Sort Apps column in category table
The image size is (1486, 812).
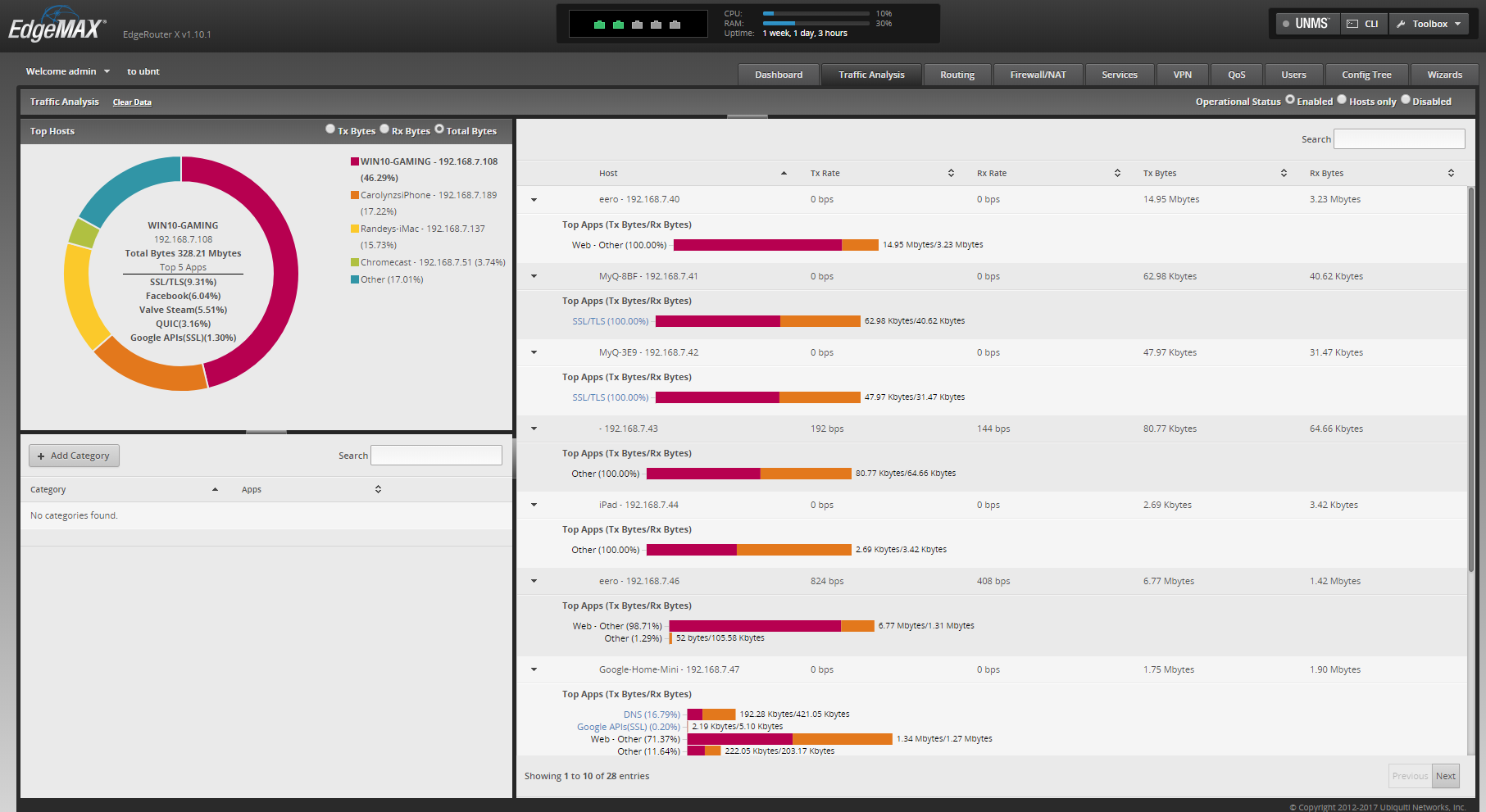[x=378, y=490]
